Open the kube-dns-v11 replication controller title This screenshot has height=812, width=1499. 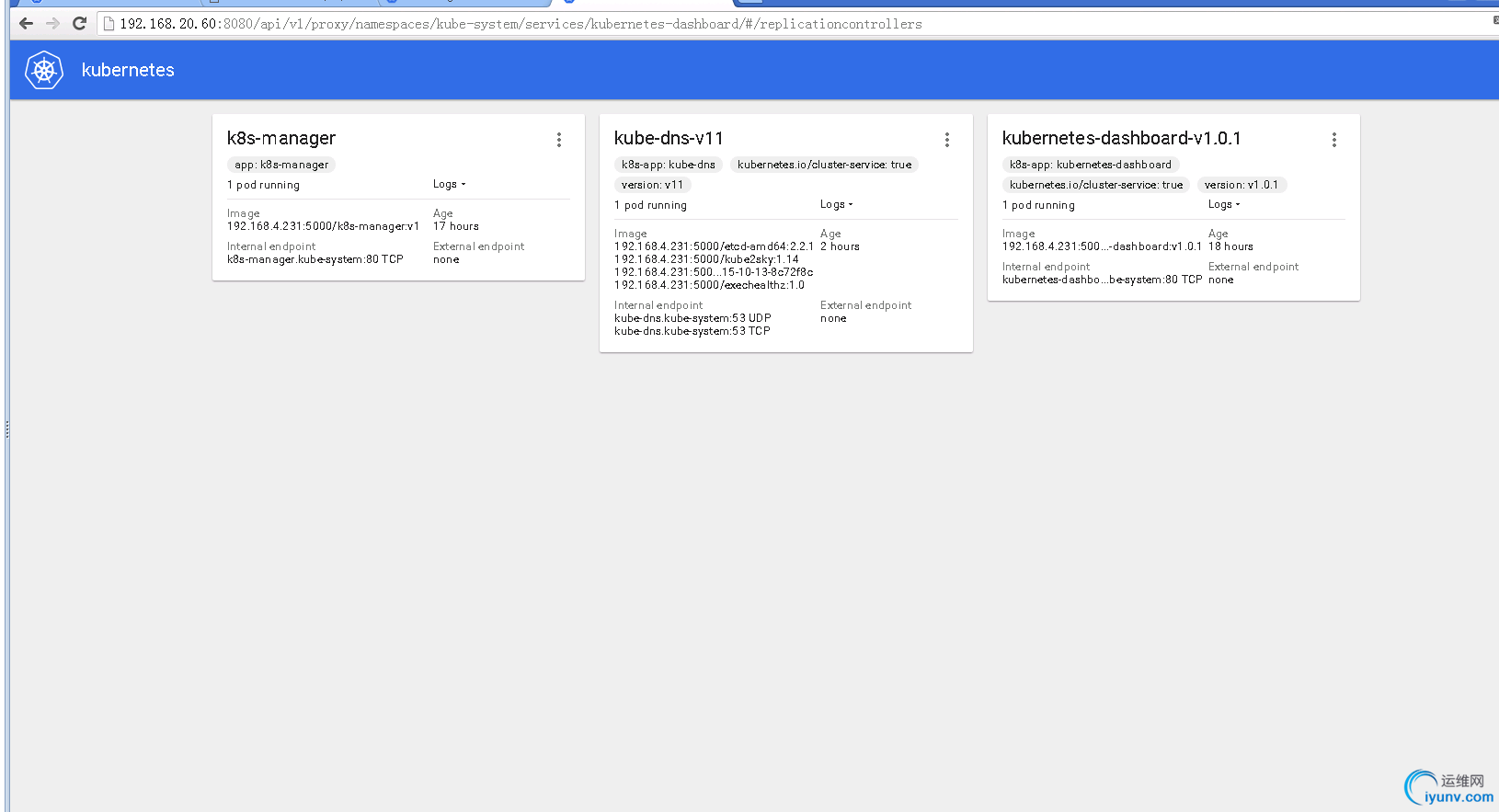click(669, 138)
